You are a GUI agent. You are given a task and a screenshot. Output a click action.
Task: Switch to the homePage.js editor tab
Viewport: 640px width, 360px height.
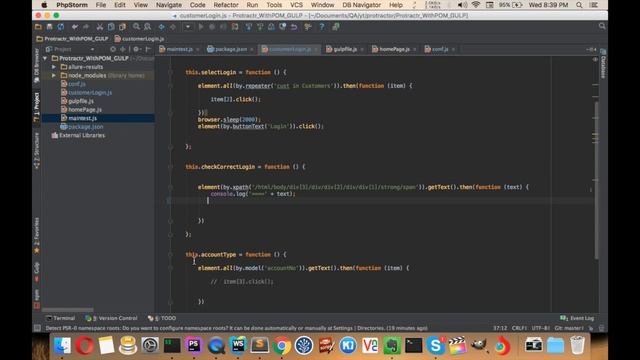(x=394, y=49)
